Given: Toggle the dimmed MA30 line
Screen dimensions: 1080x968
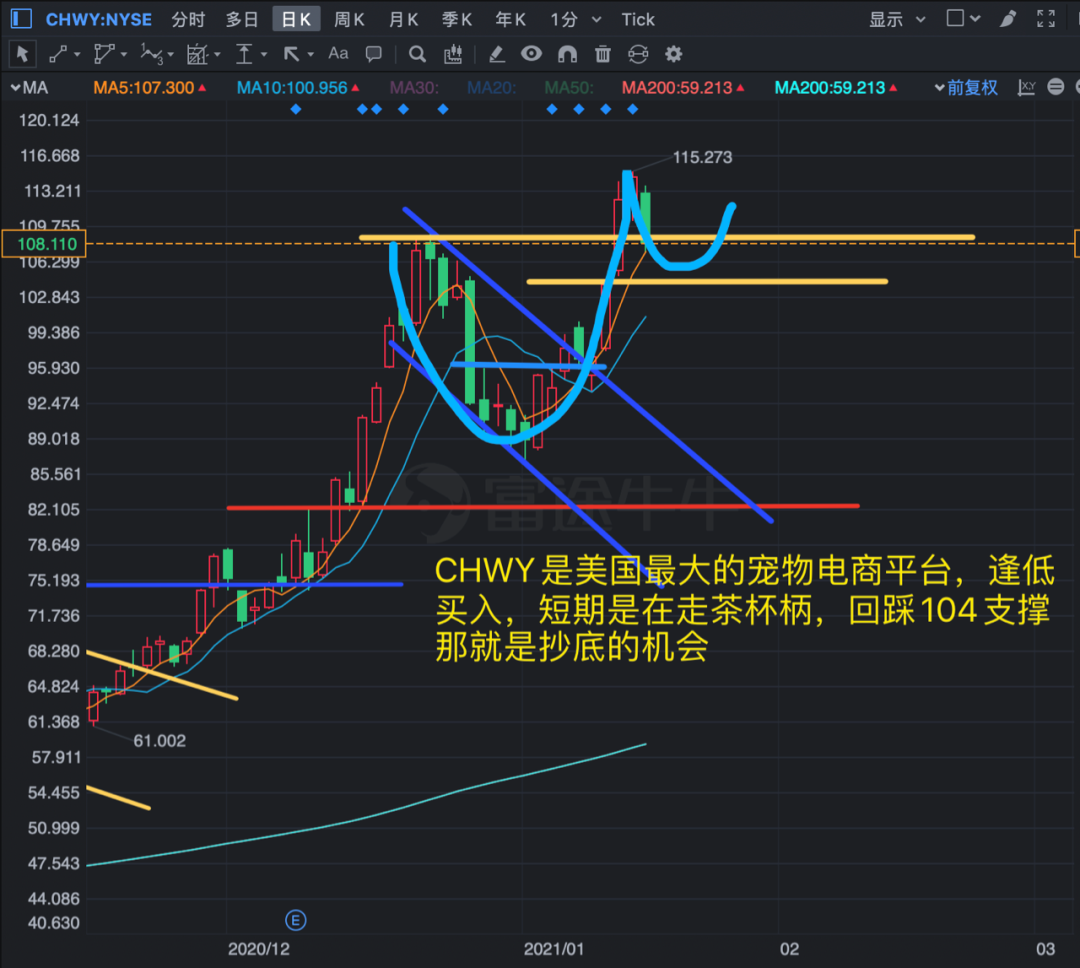Looking at the screenshot, I should click(x=414, y=87).
